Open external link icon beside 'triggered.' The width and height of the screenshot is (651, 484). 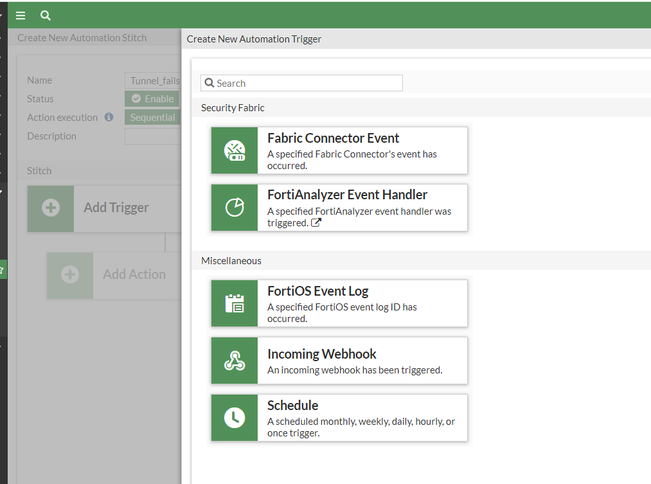click(x=316, y=223)
